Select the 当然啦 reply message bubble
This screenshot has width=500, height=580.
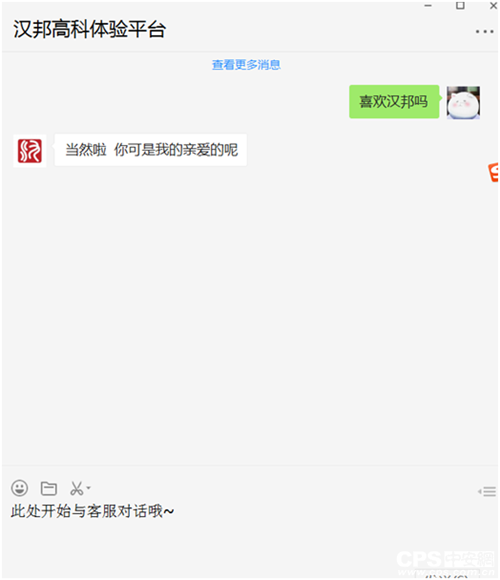(x=151, y=150)
